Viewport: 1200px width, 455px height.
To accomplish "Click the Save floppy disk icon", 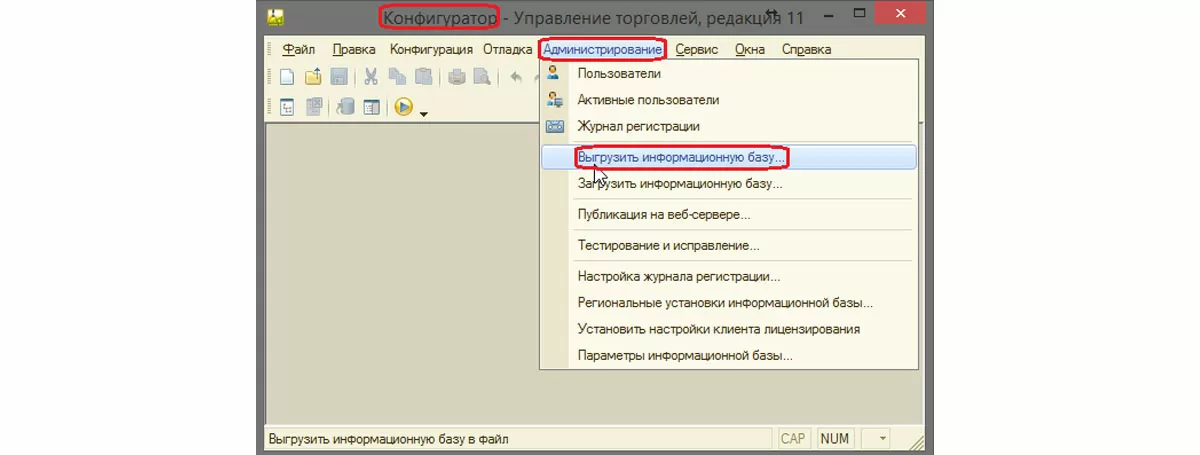I will pos(339,77).
